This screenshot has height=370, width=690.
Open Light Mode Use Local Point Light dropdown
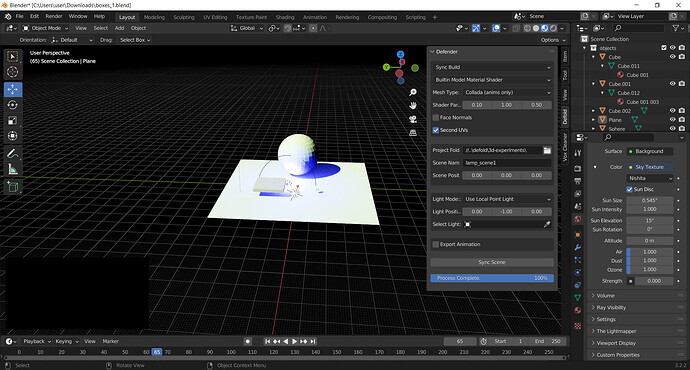click(507, 199)
